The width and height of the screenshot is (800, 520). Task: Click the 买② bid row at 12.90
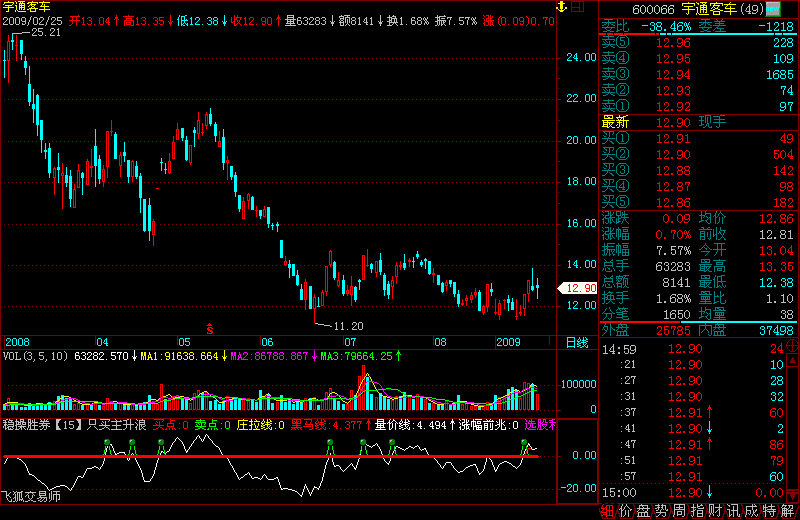tap(697, 154)
